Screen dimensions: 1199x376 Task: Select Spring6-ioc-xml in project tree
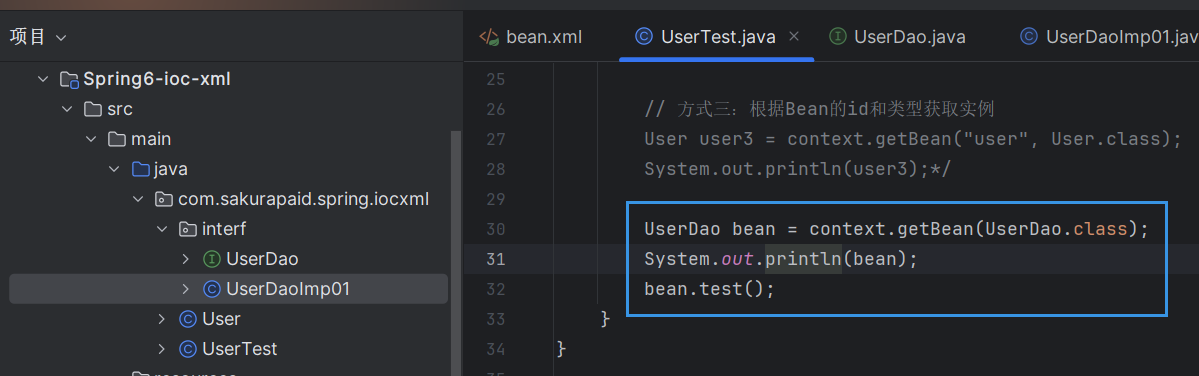coord(157,79)
